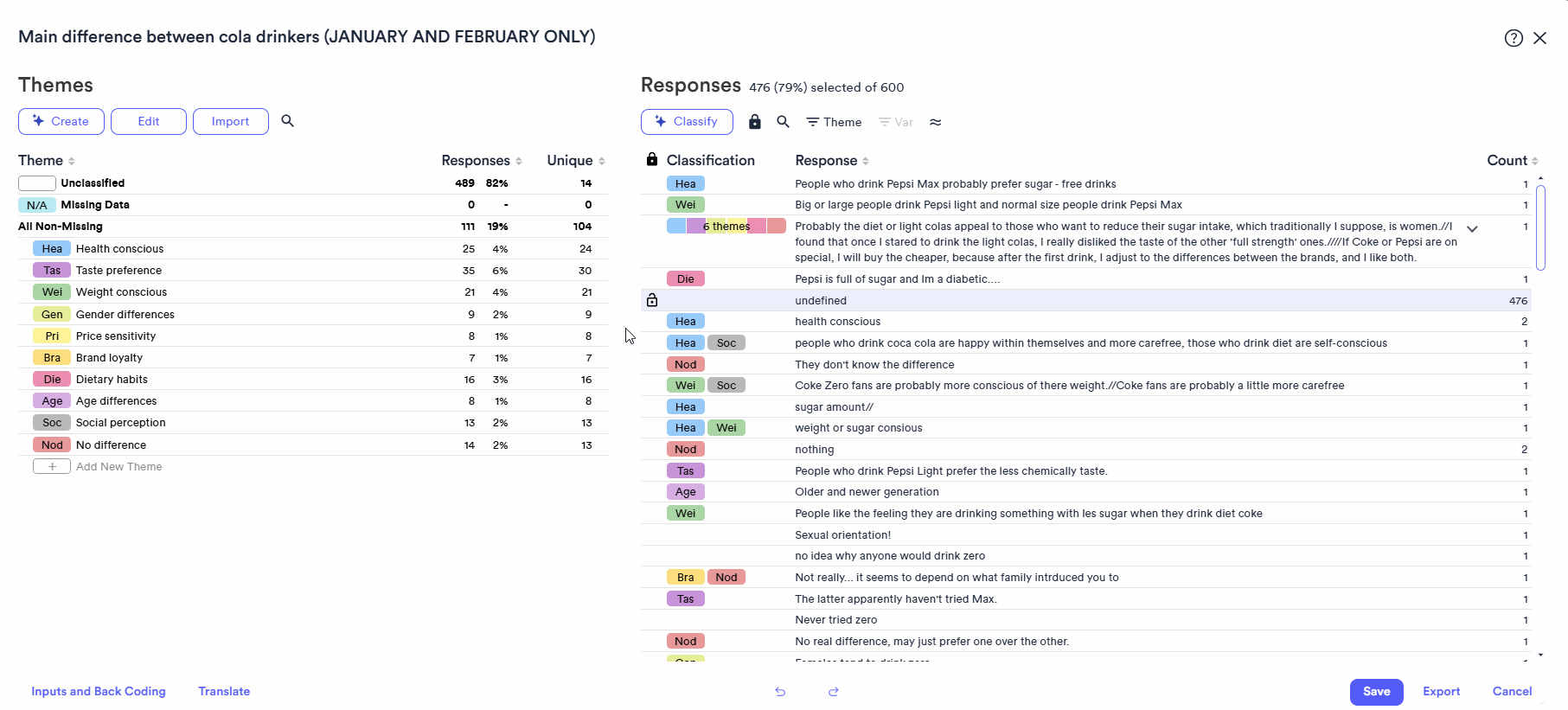Click the Import button in Themes panel

[x=230, y=121]
